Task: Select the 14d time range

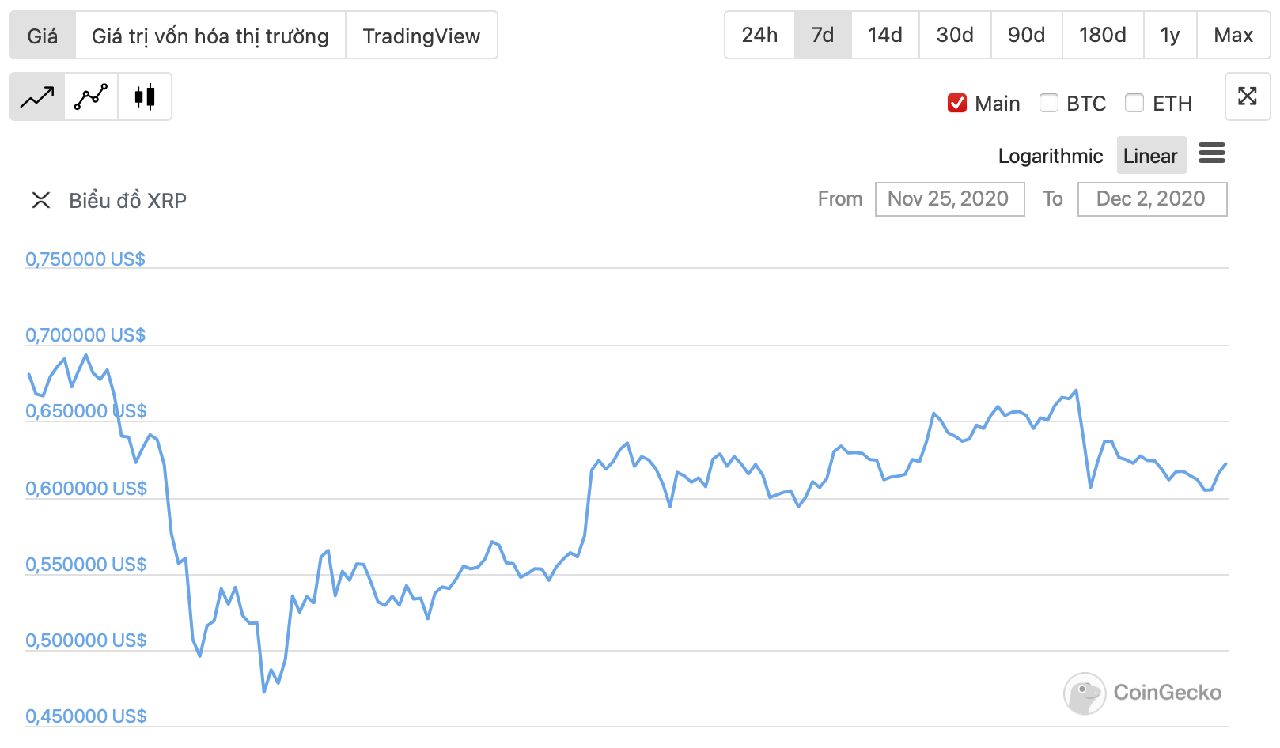Action: click(885, 35)
